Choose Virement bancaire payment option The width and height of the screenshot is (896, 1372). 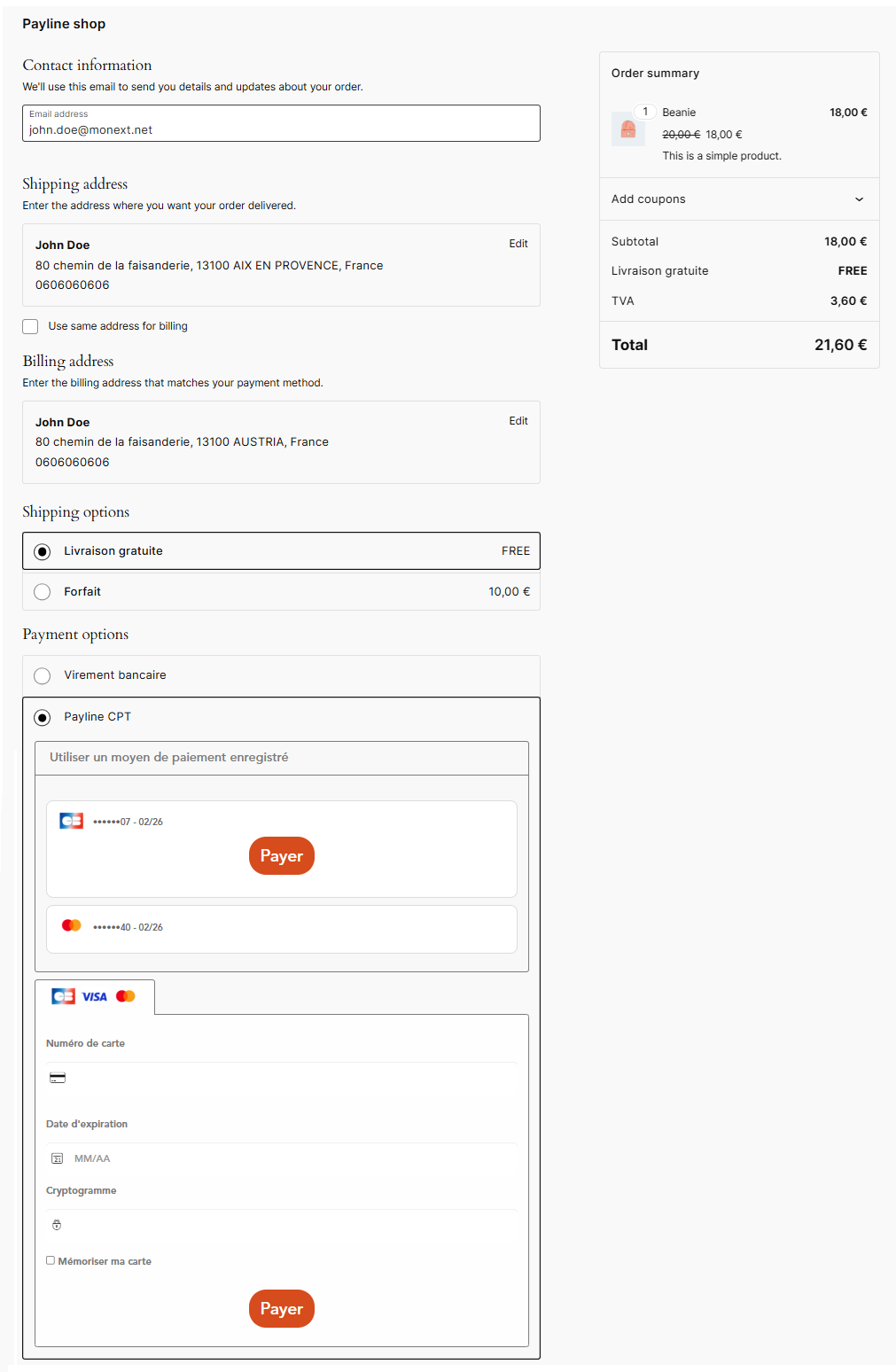(x=43, y=676)
